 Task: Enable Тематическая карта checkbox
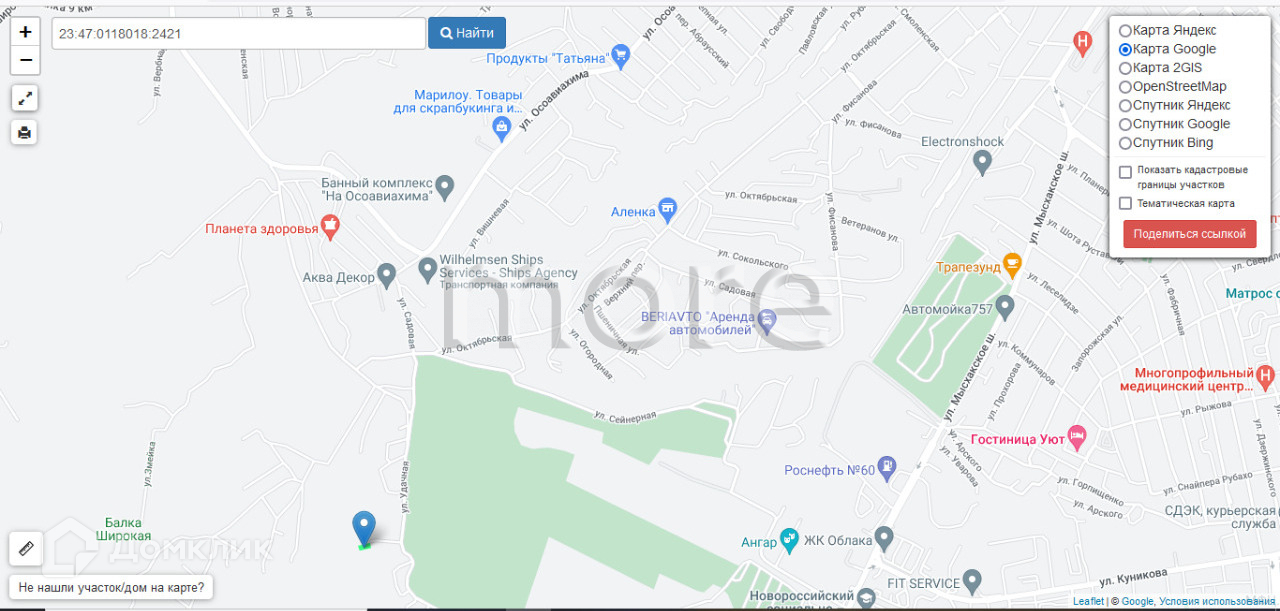point(1126,203)
